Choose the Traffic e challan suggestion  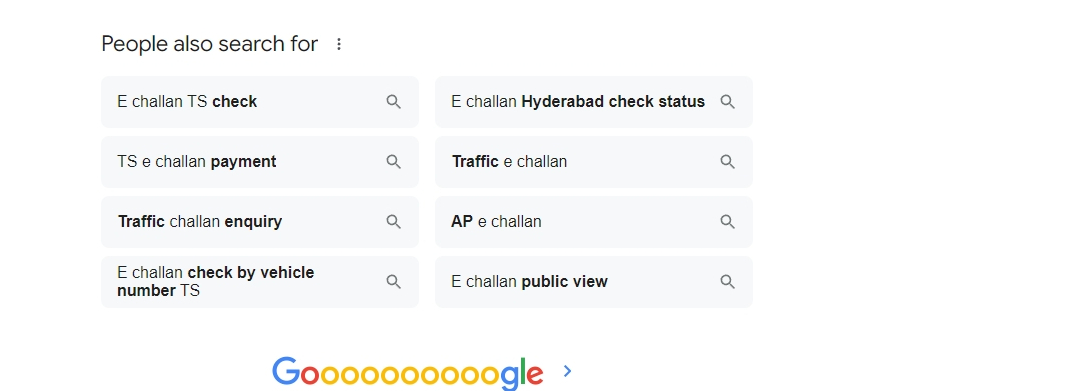[x=593, y=161]
